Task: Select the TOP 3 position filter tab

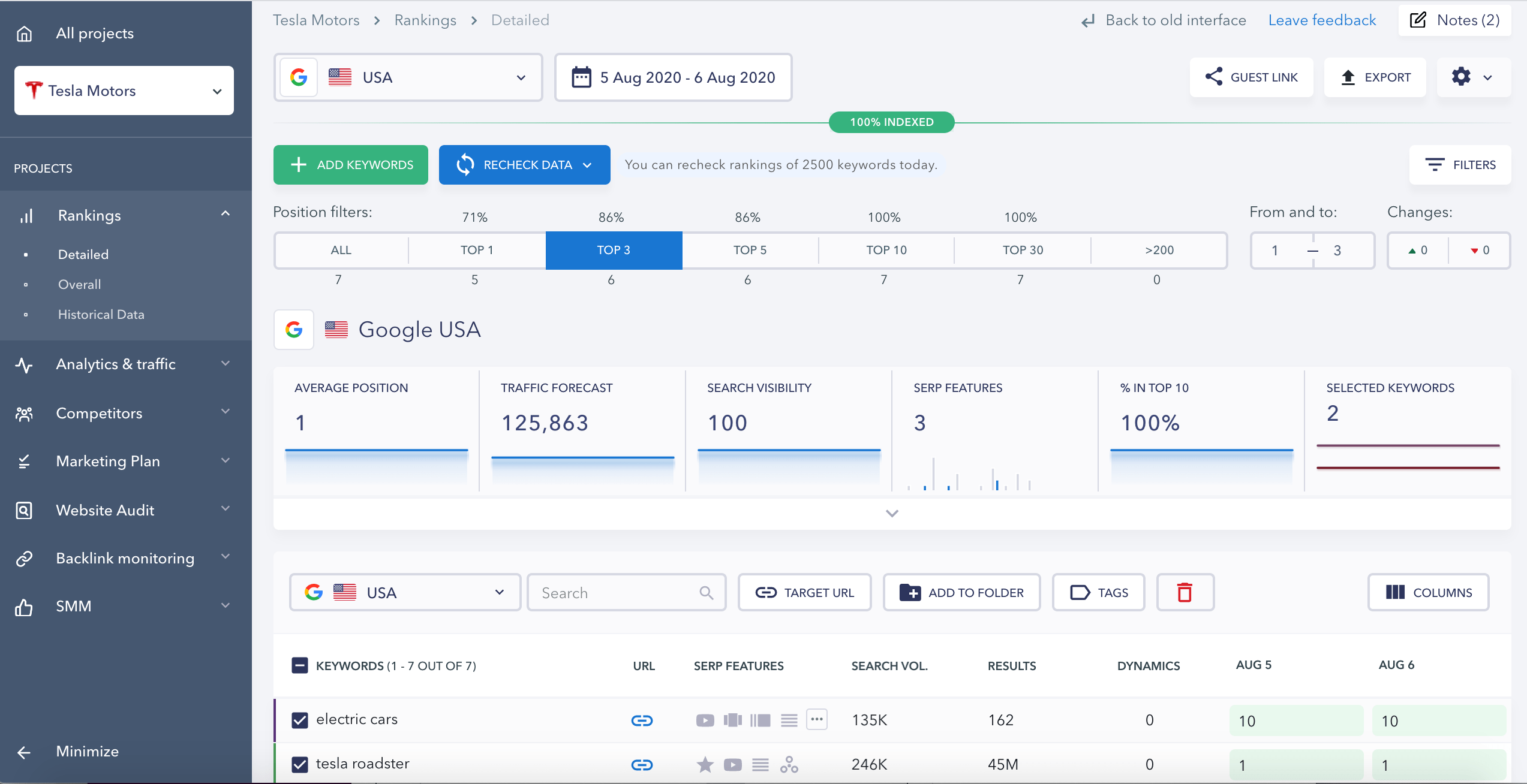Action: pos(614,249)
